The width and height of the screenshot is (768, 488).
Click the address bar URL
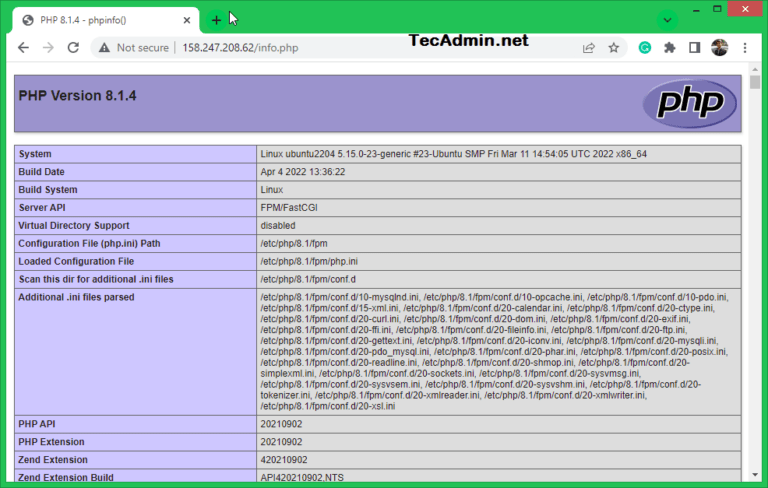240,47
